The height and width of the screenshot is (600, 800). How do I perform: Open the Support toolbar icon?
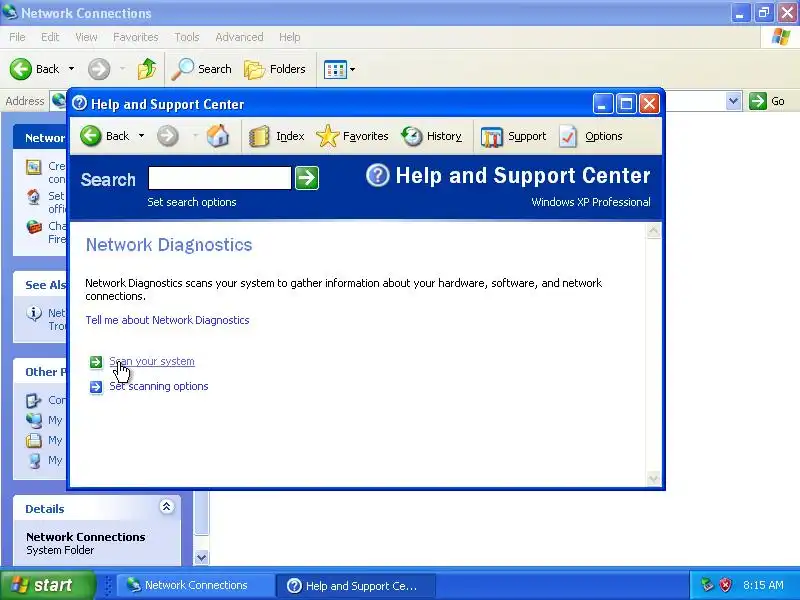pyautogui.click(x=492, y=137)
